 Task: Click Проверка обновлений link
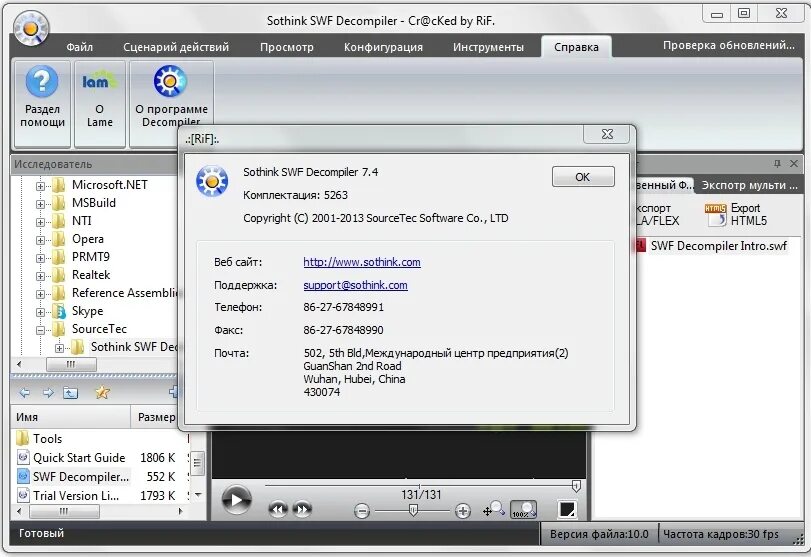point(728,46)
